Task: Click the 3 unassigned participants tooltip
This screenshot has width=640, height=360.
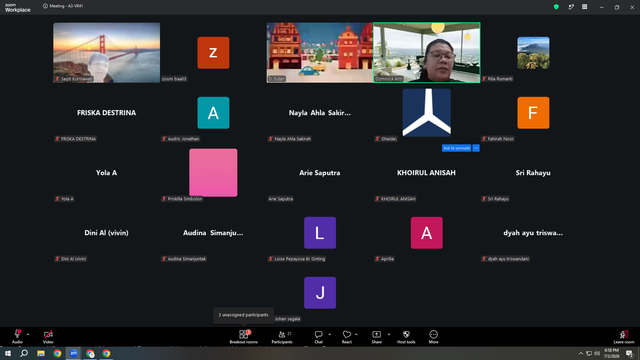Action: (x=243, y=315)
